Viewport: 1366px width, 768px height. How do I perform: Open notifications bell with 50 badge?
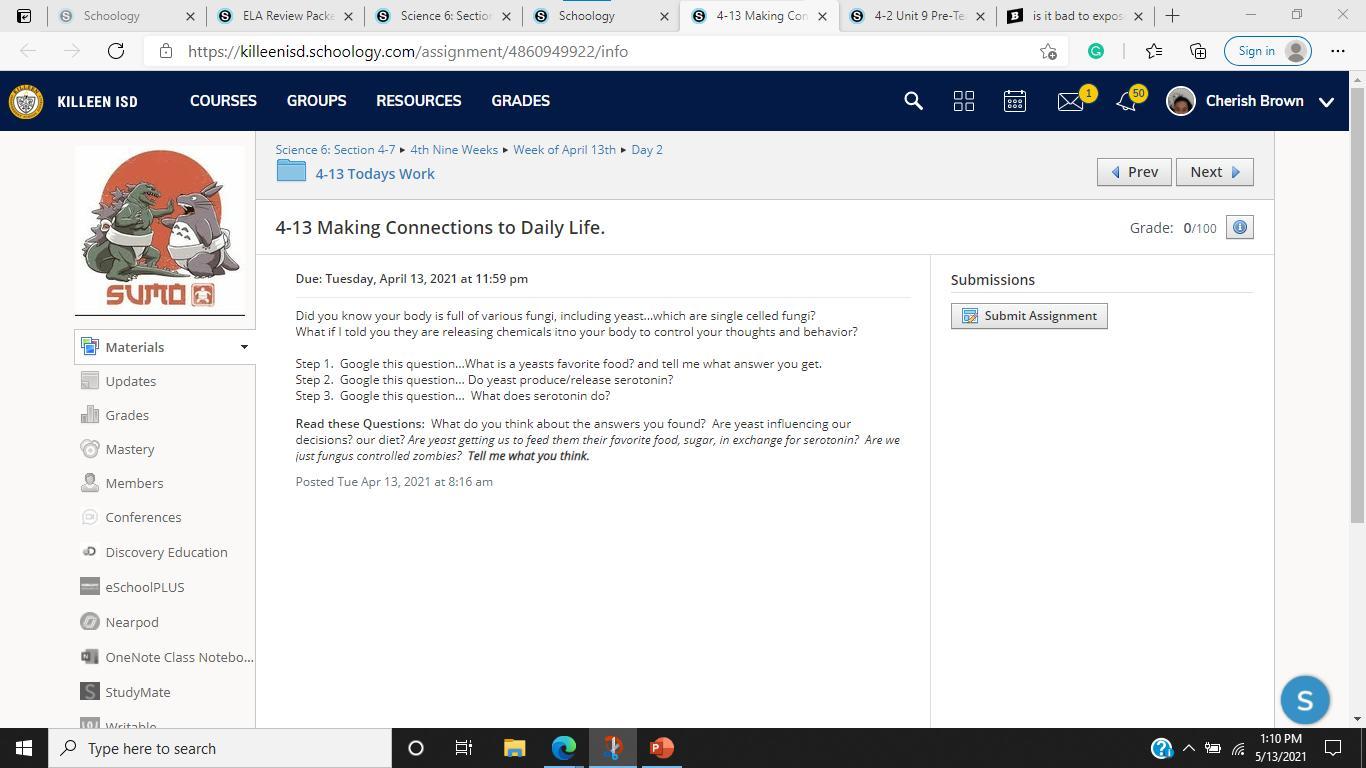point(1126,101)
